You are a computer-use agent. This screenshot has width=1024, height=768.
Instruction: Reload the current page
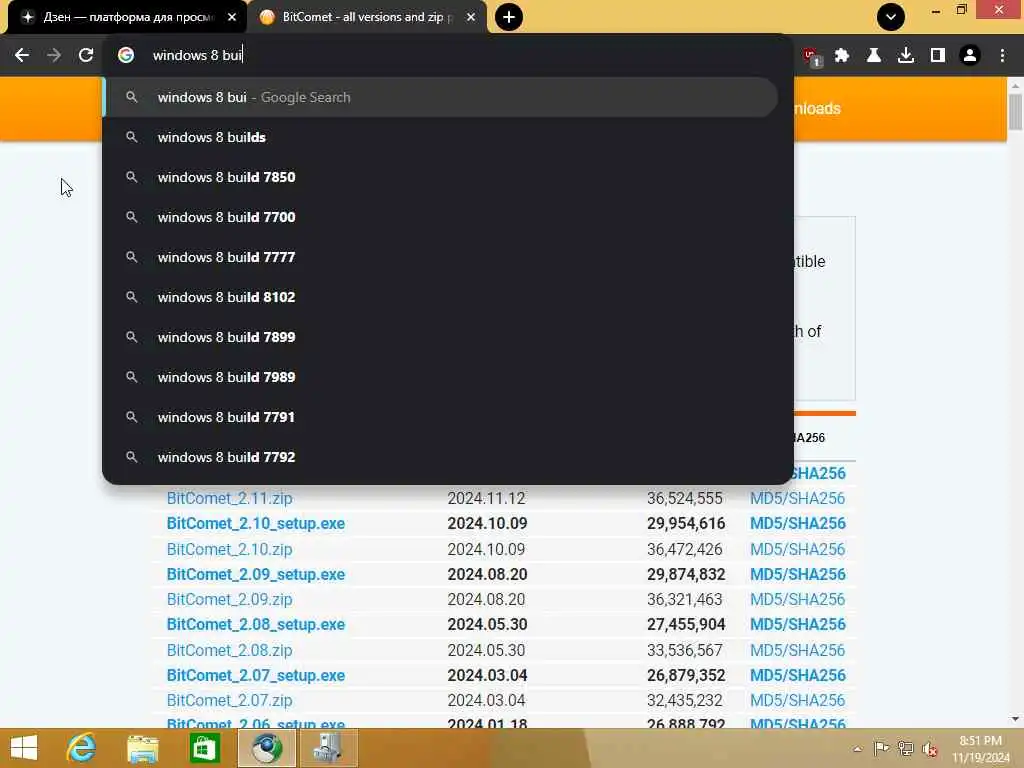click(x=86, y=56)
